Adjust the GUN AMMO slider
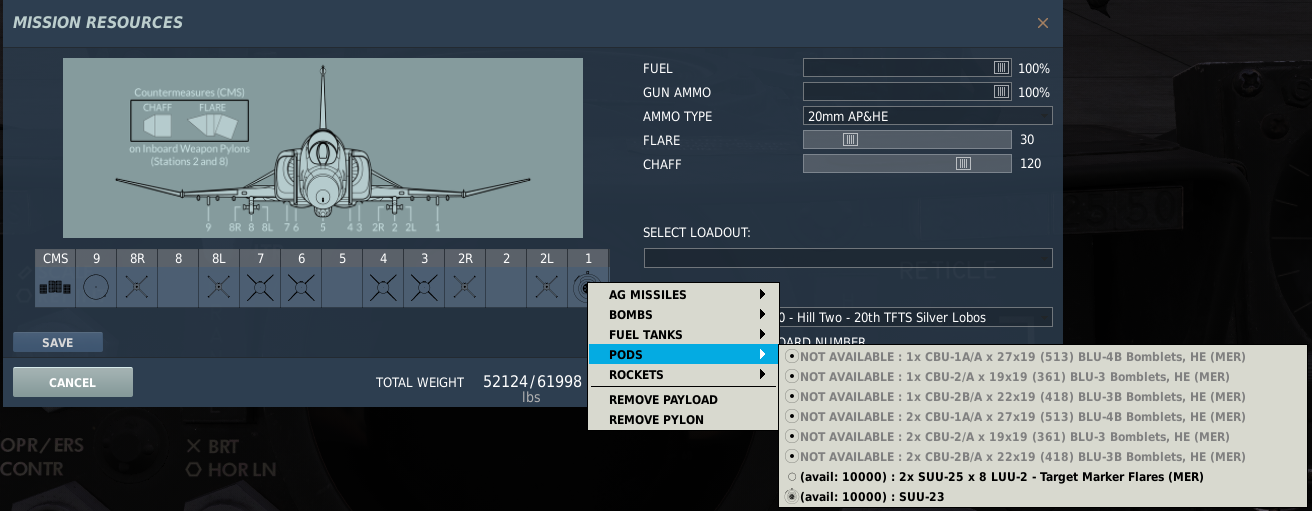1312x511 pixels. (1001, 92)
